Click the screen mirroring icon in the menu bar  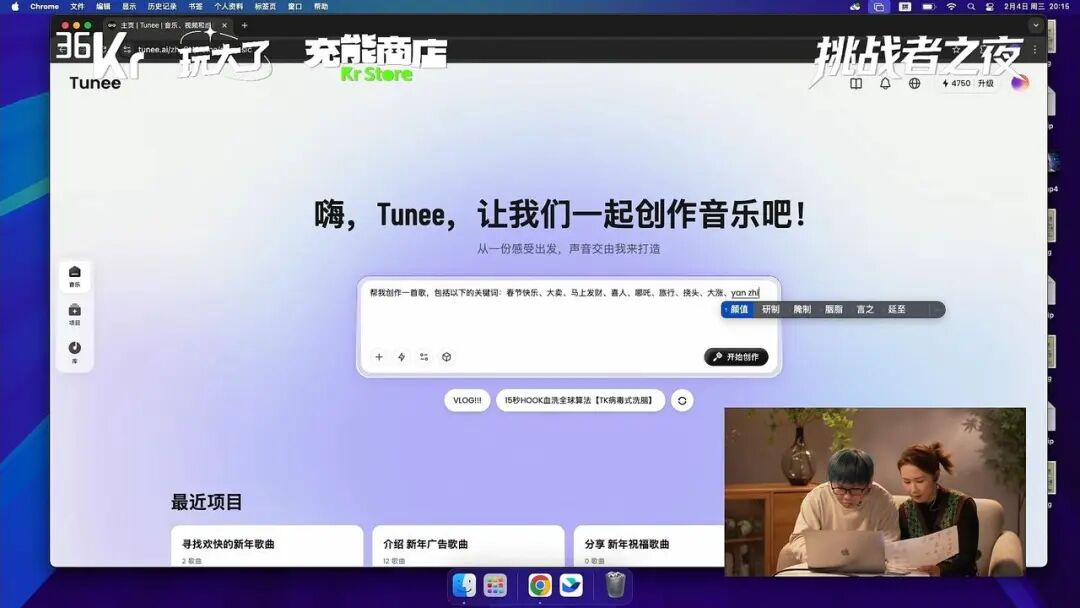879,6
